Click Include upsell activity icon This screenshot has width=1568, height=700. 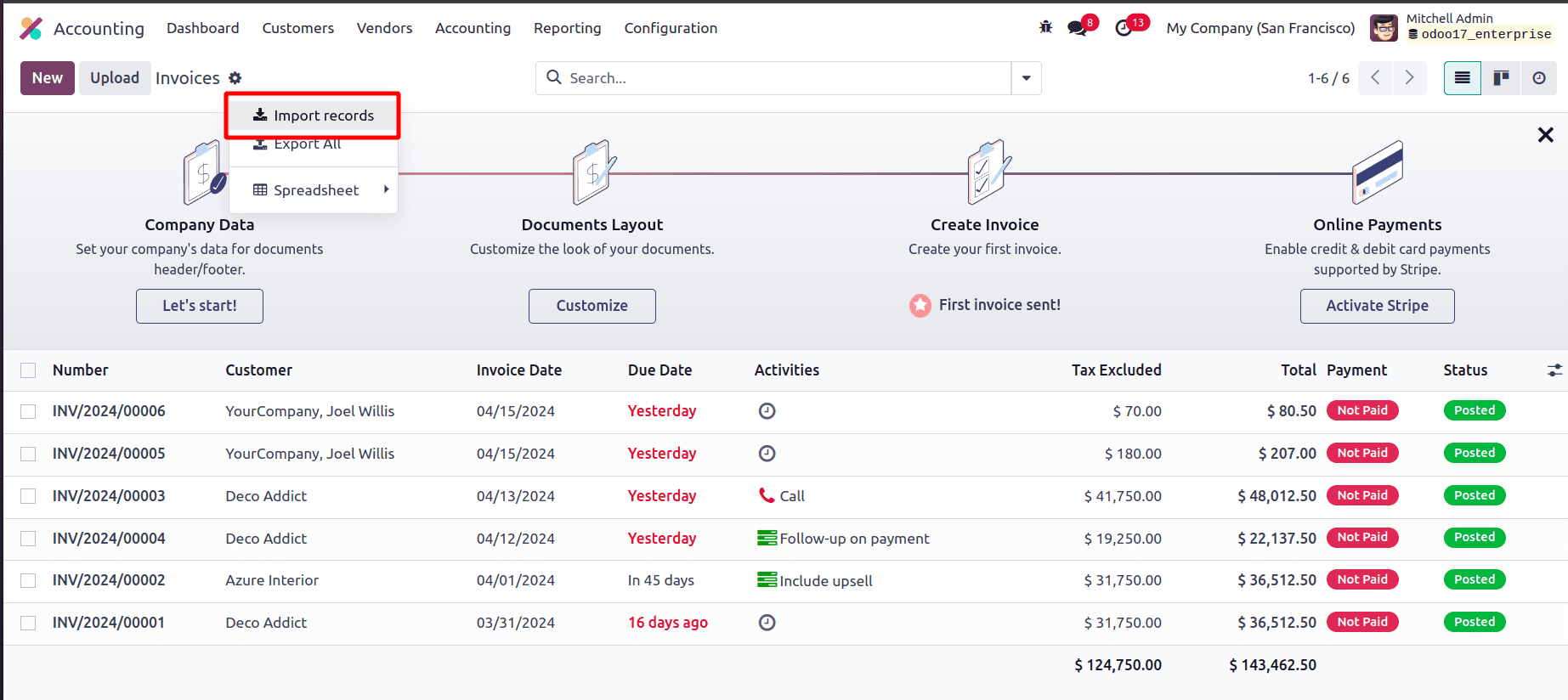[767, 580]
